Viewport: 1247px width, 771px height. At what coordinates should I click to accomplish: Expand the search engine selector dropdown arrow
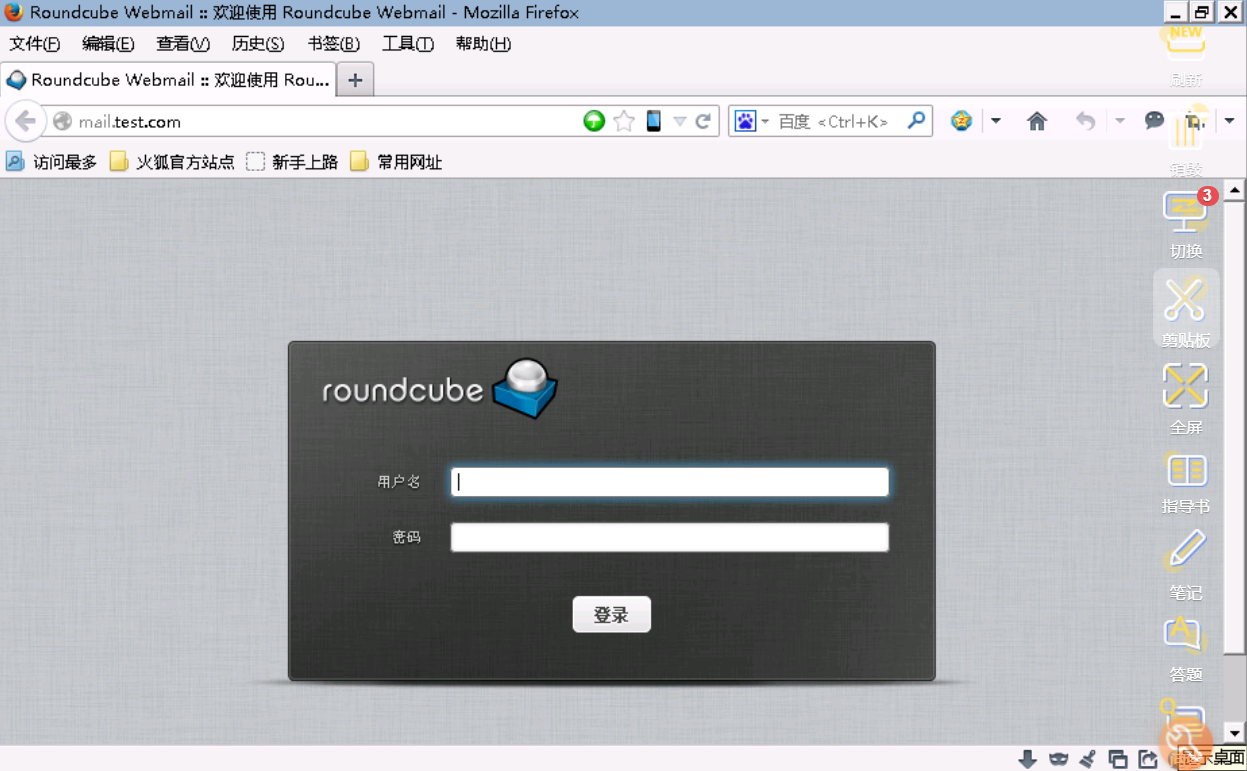pyautogui.click(x=765, y=122)
